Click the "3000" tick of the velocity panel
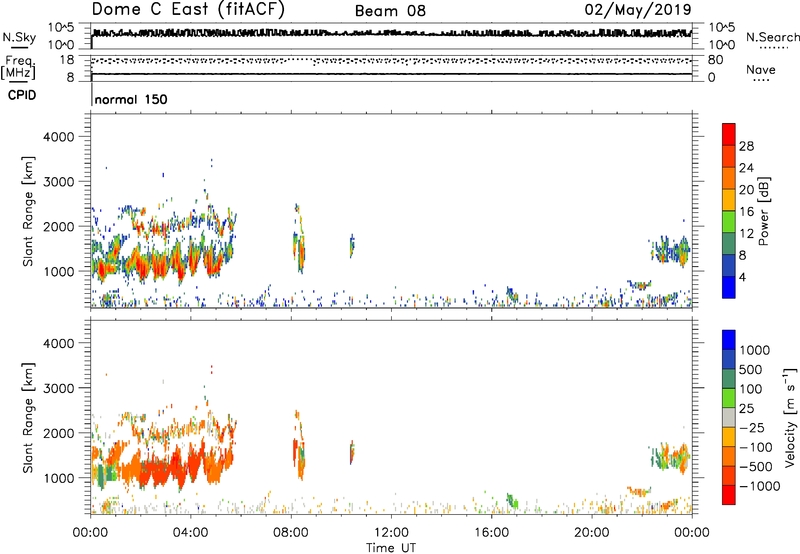Screen dimensions: 800x554 coord(58,388)
